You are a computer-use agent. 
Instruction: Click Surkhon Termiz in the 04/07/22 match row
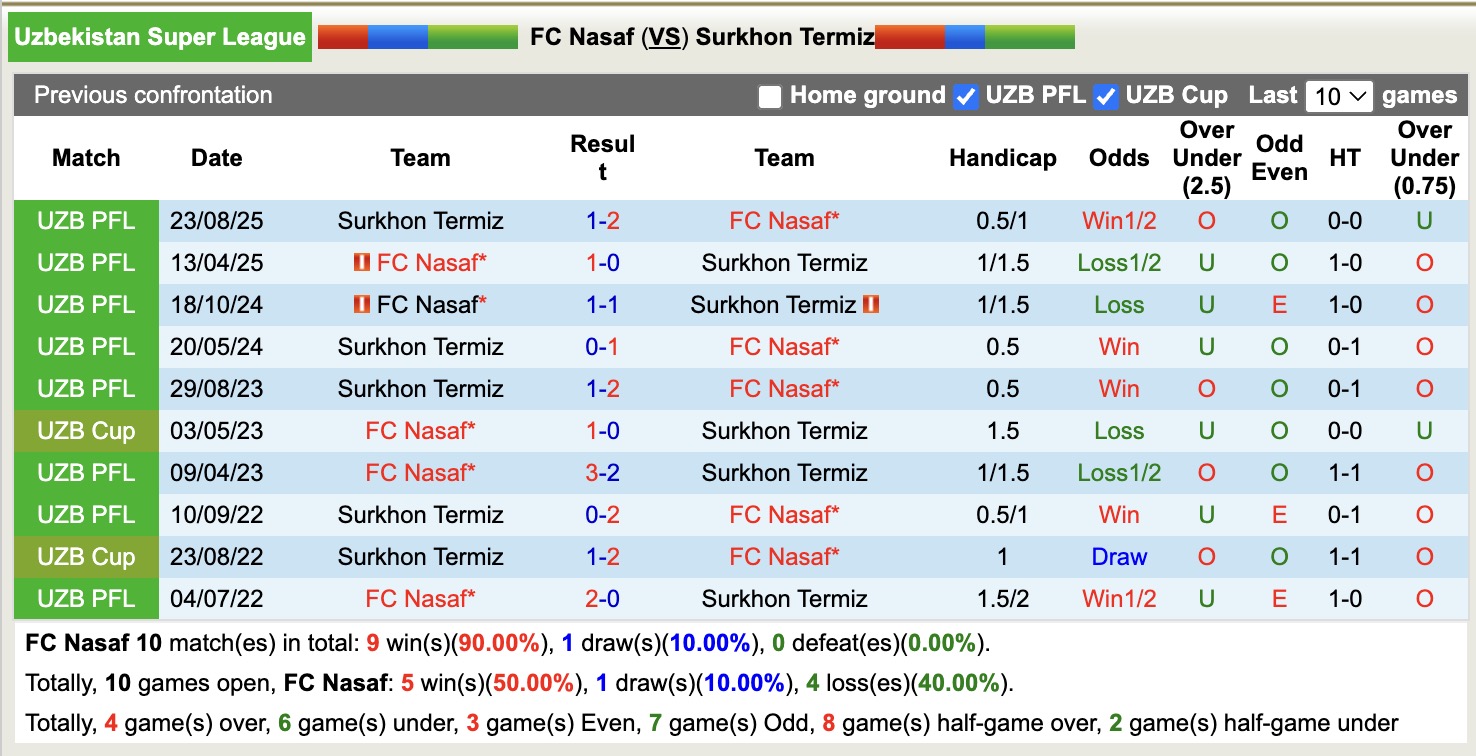click(784, 599)
